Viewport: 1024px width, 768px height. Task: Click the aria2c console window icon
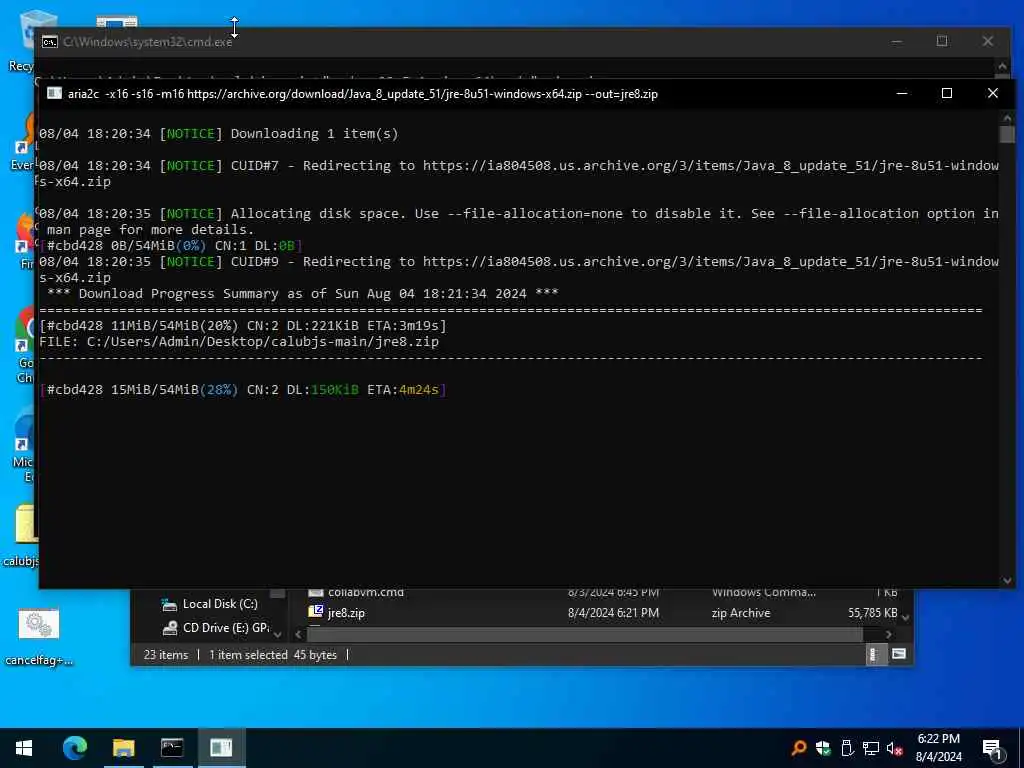coord(55,93)
